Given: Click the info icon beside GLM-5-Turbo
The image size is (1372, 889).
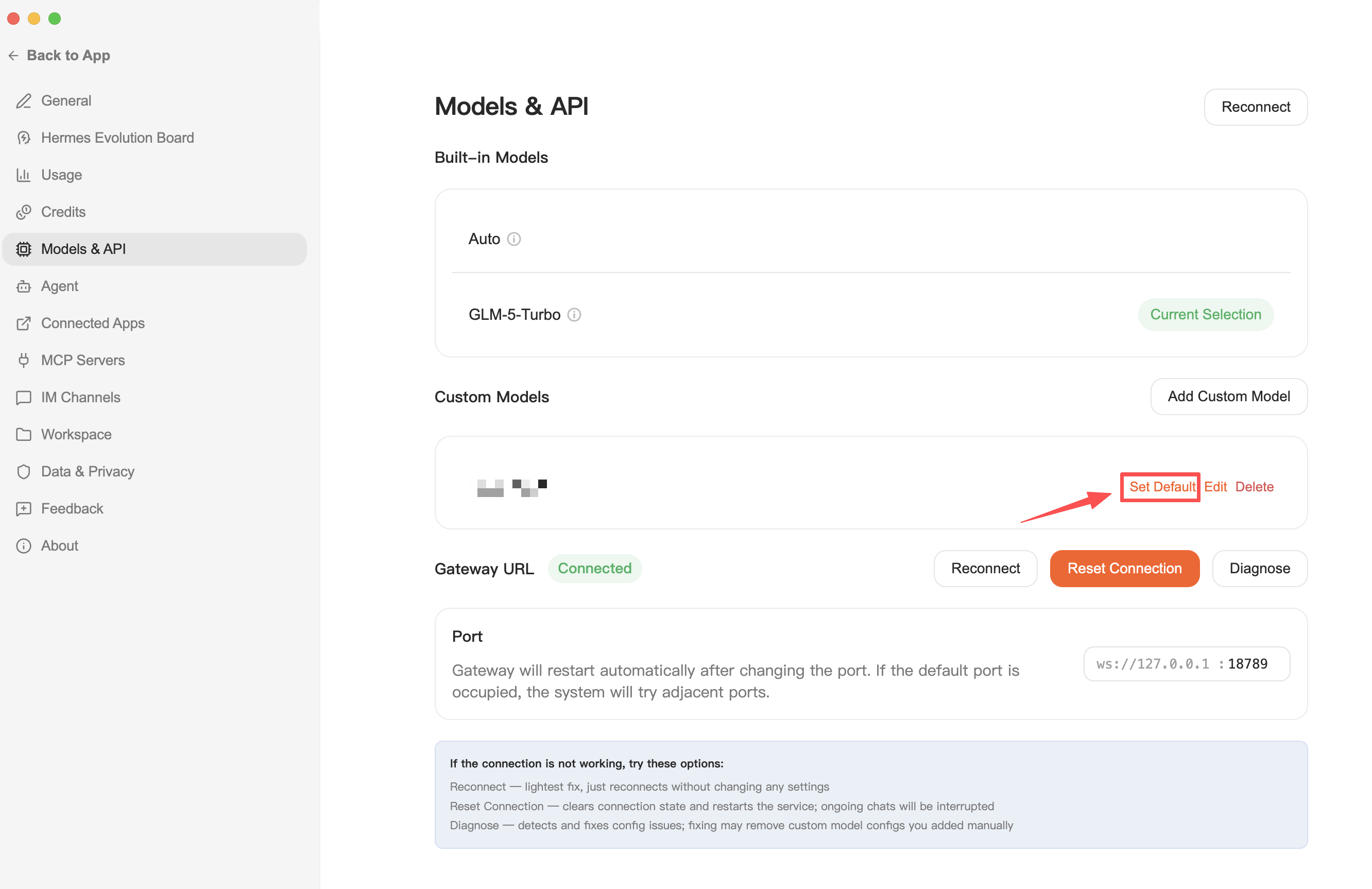Looking at the screenshot, I should coord(574,314).
